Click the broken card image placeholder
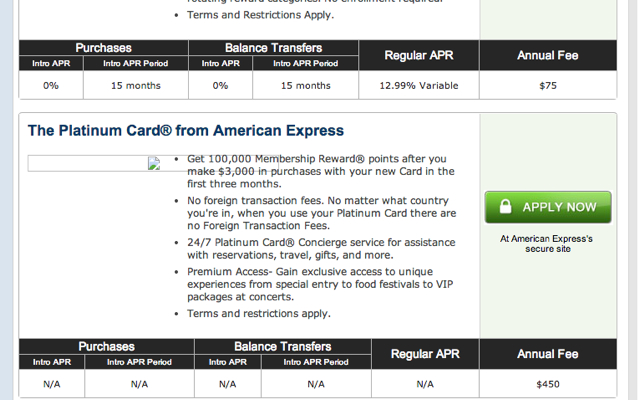This screenshot has width=640, height=400. tap(154, 164)
